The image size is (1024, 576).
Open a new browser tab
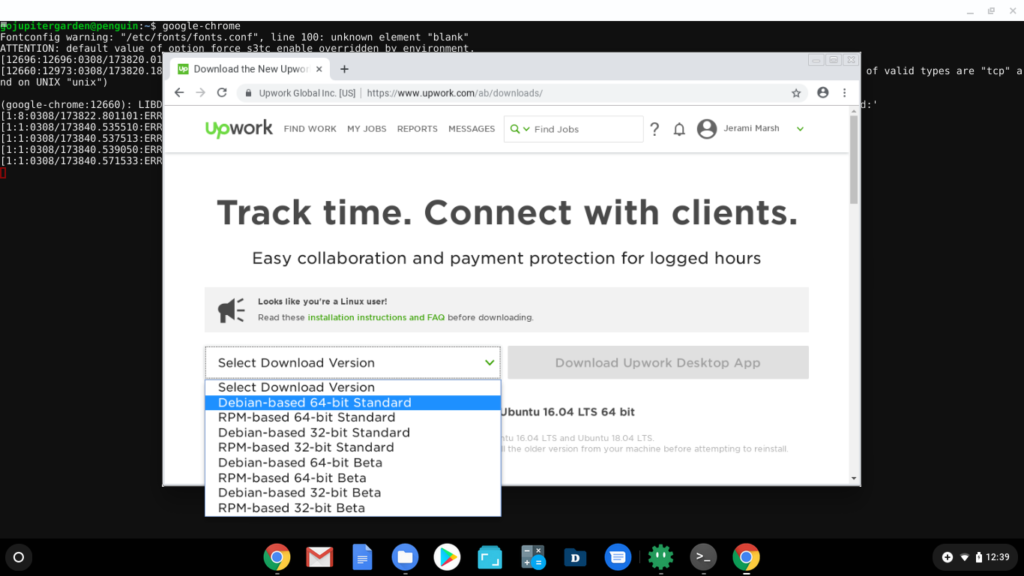[x=344, y=69]
